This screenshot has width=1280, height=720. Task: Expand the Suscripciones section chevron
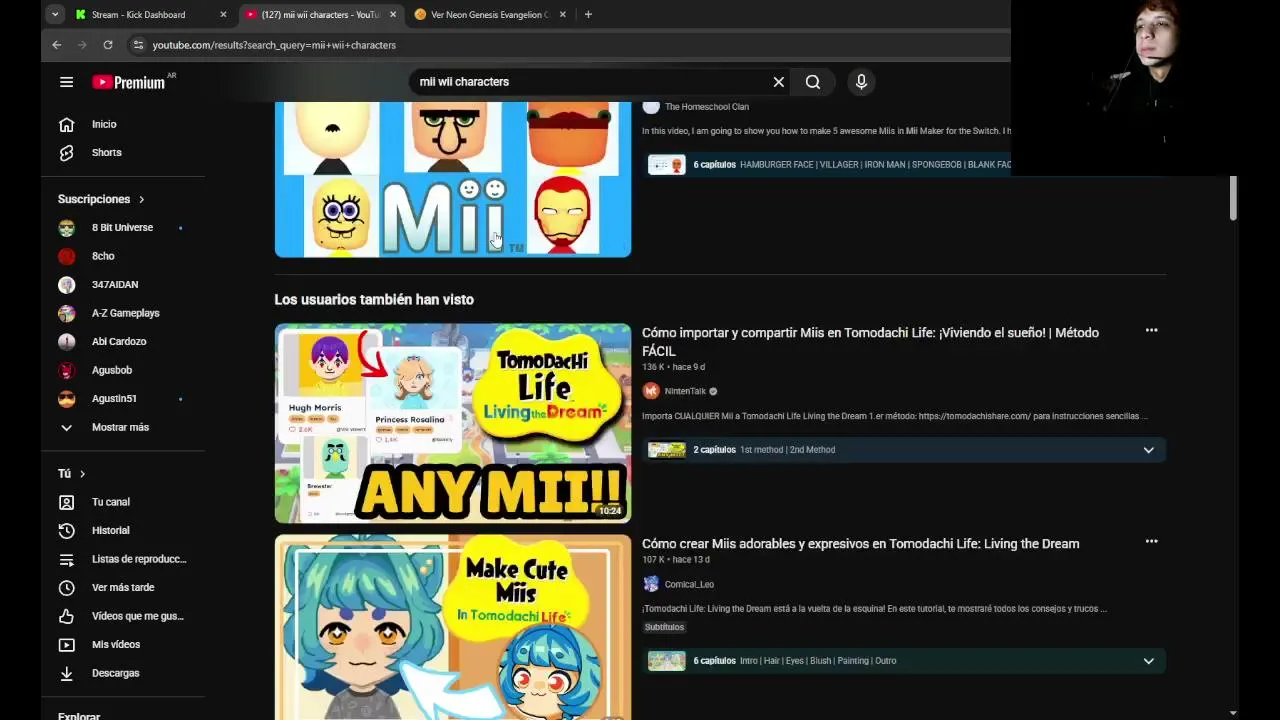tap(141, 200)
